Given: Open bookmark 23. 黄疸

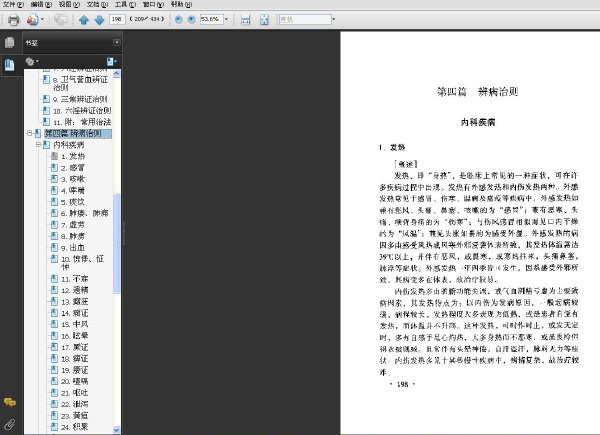Looking at the screenshot, I should pos(75,415).
